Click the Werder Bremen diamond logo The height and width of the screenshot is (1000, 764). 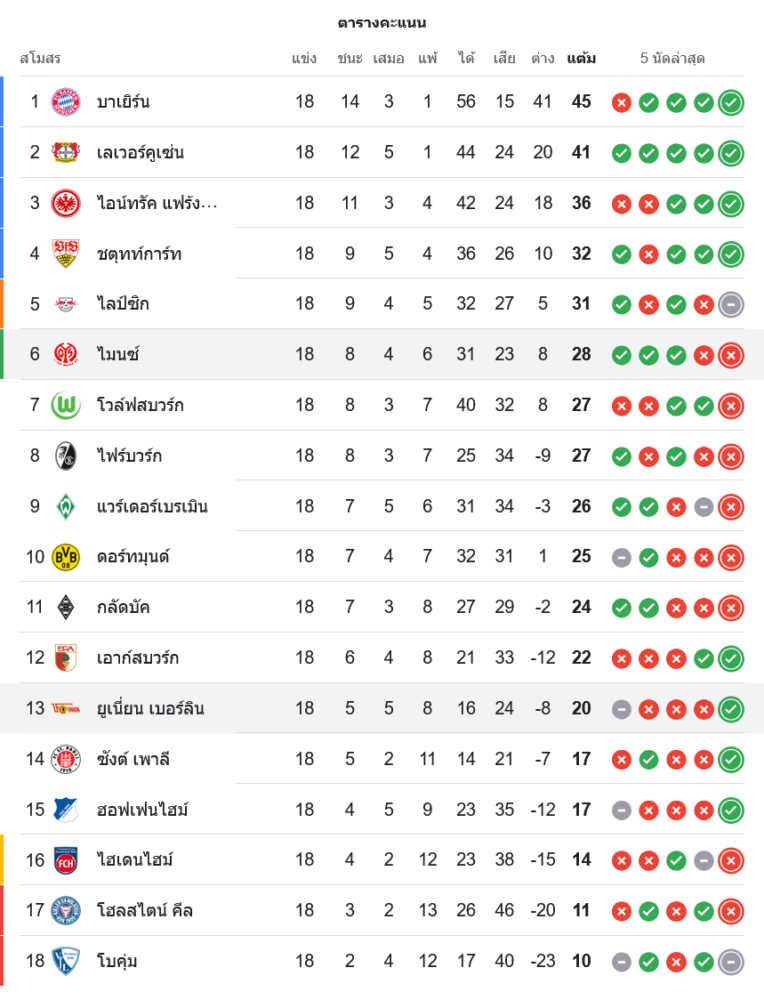pos(65,506)
